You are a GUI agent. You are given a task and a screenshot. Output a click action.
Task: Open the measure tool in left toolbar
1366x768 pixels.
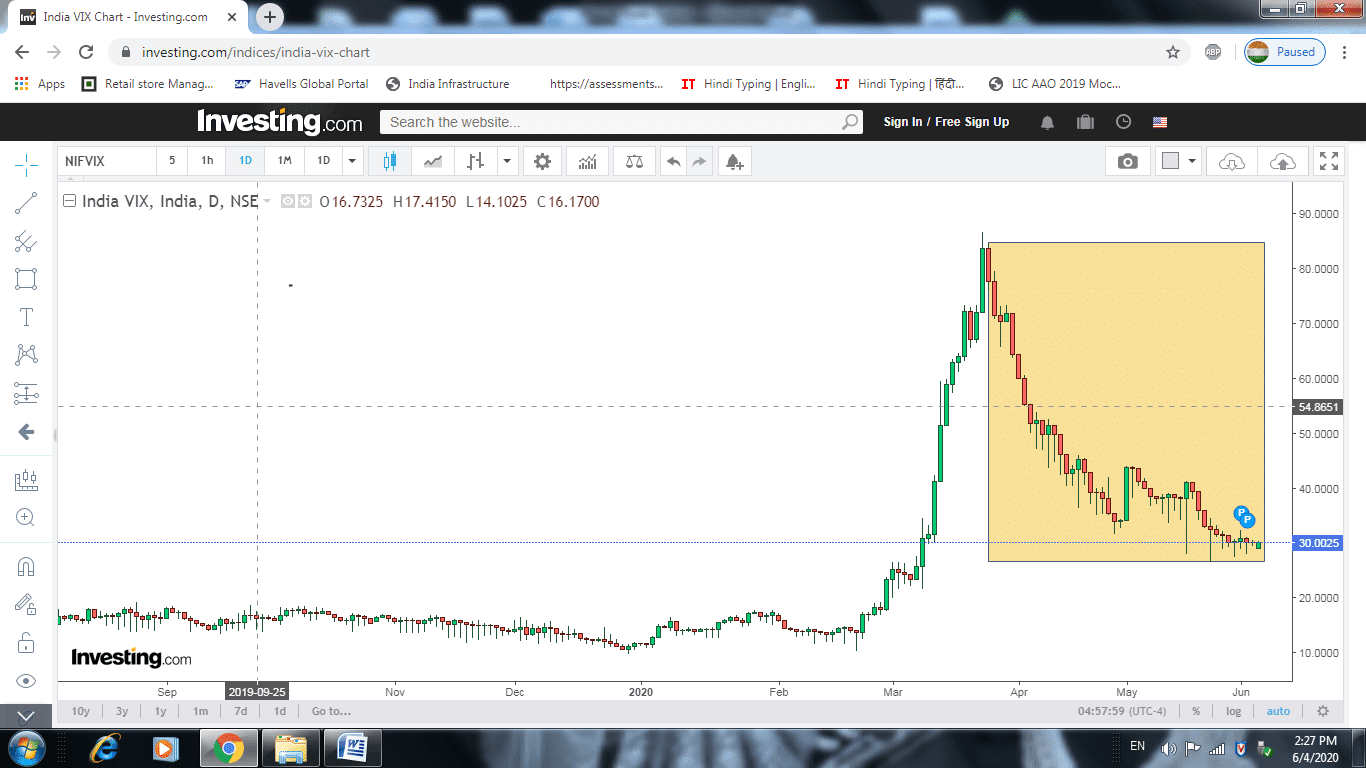click(x=26, y=481)
